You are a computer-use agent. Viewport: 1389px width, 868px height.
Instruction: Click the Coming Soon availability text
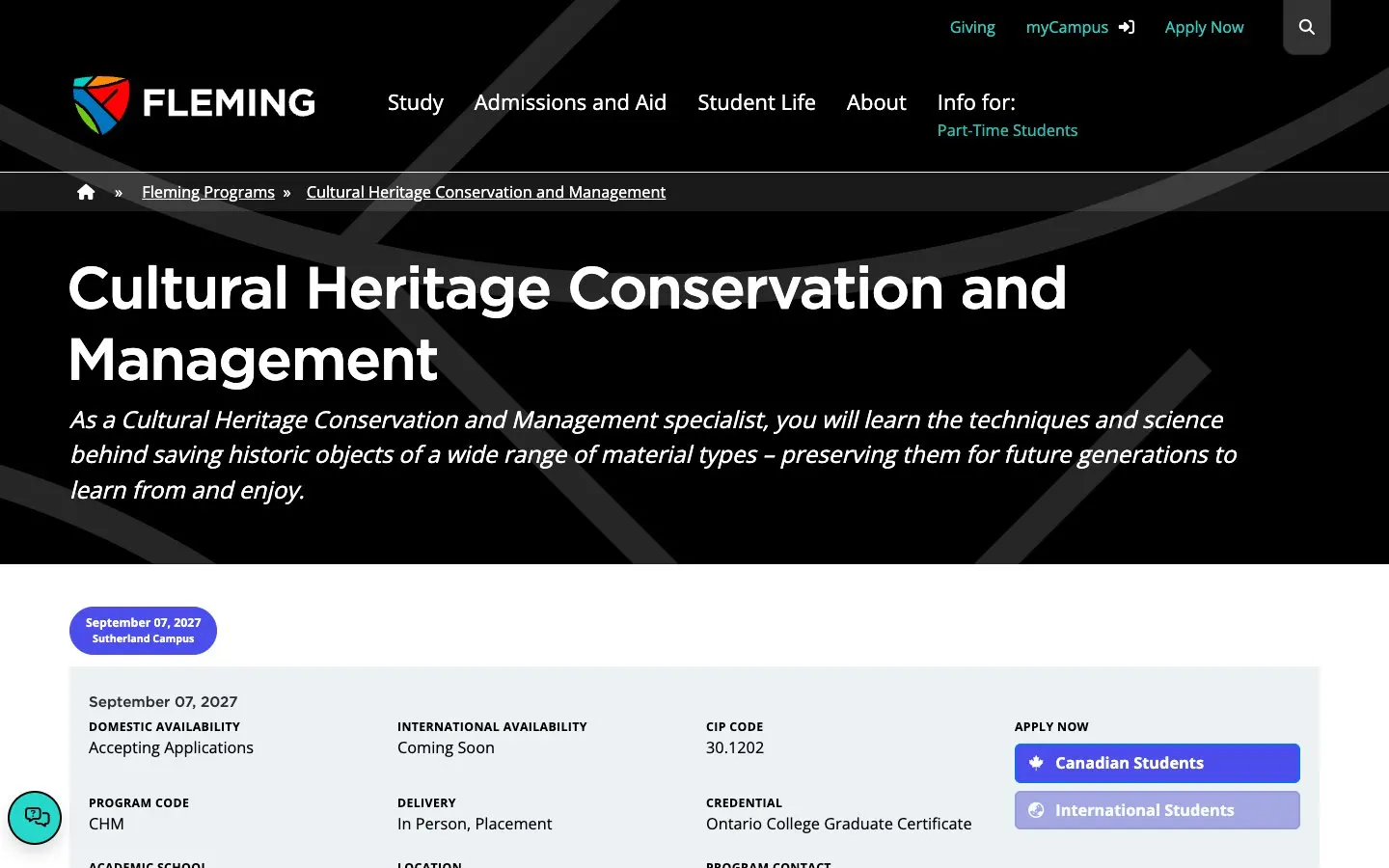pyautogui.click(x=446, y=747)
